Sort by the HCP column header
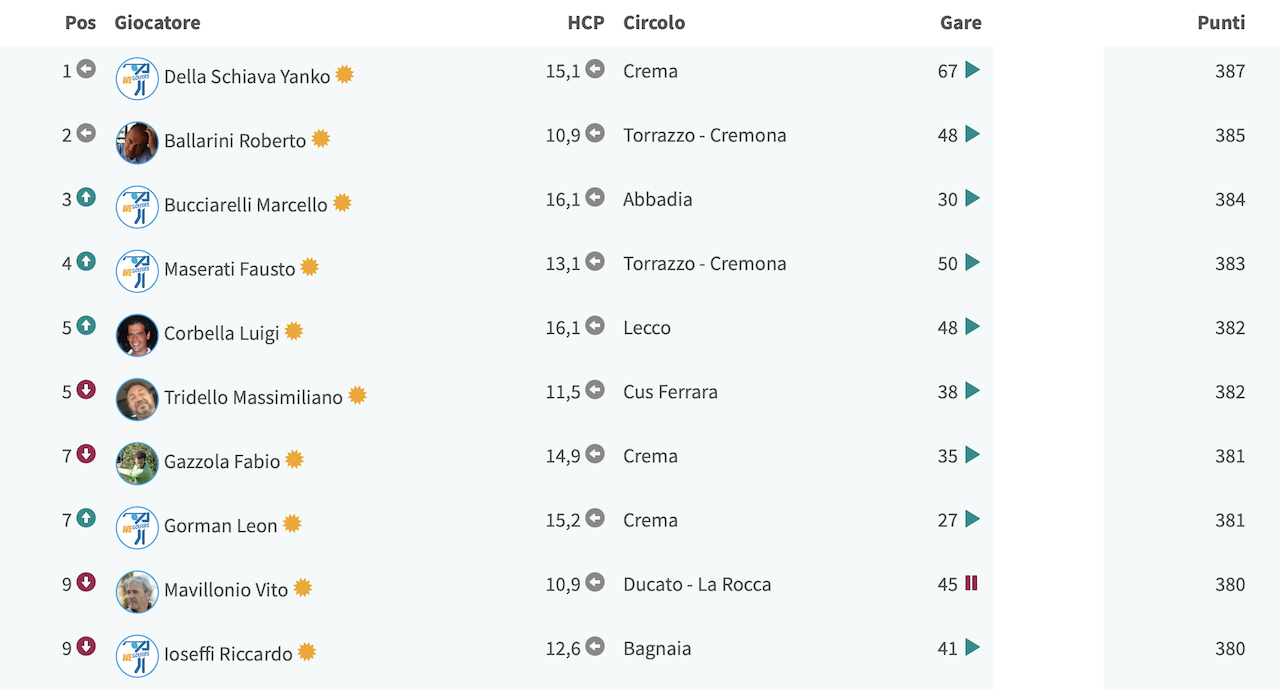This screenshot has width=1280, height=690. [x=586, y=22]
